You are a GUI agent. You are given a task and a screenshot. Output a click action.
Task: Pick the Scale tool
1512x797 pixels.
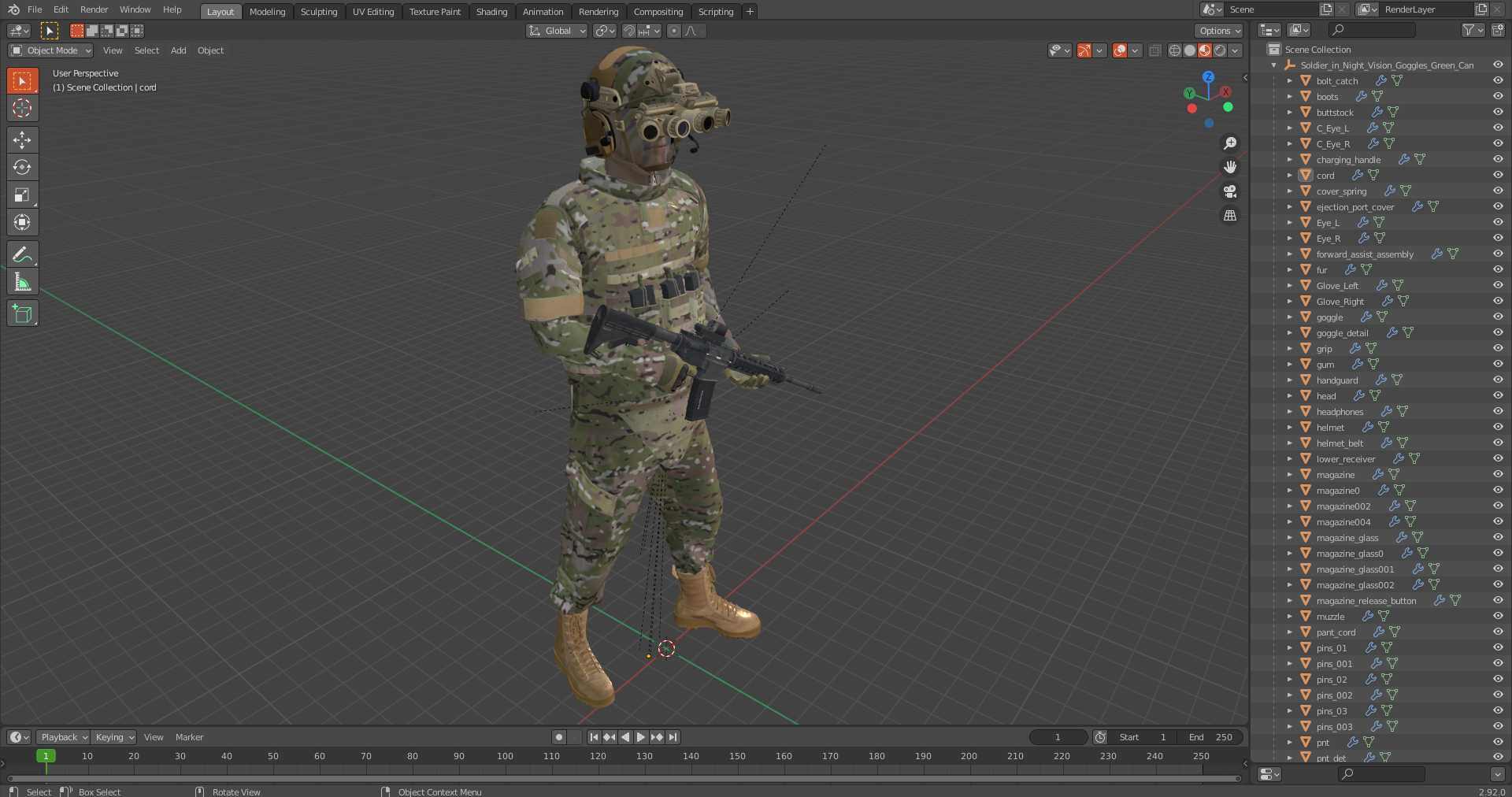[x=22, y=195]
